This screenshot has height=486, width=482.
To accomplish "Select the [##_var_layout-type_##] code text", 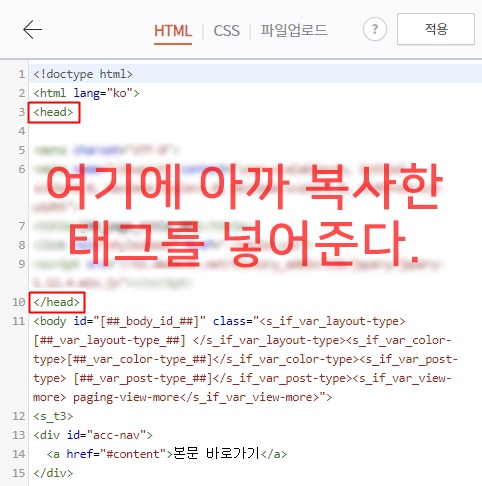I will 109,340.
